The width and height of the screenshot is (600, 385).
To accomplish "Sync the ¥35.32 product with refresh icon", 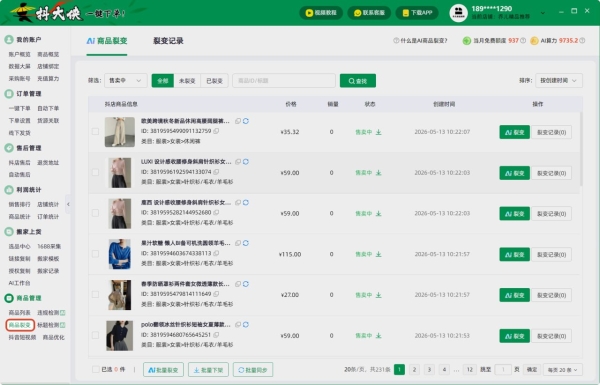I will (246, 121).
